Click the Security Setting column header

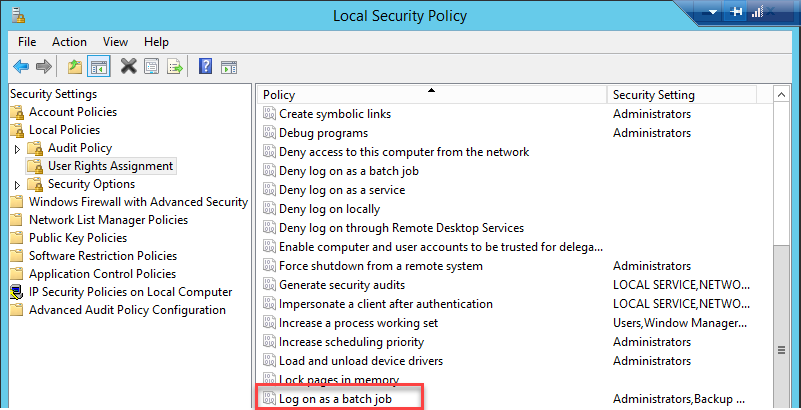click(x=654, y=95)
